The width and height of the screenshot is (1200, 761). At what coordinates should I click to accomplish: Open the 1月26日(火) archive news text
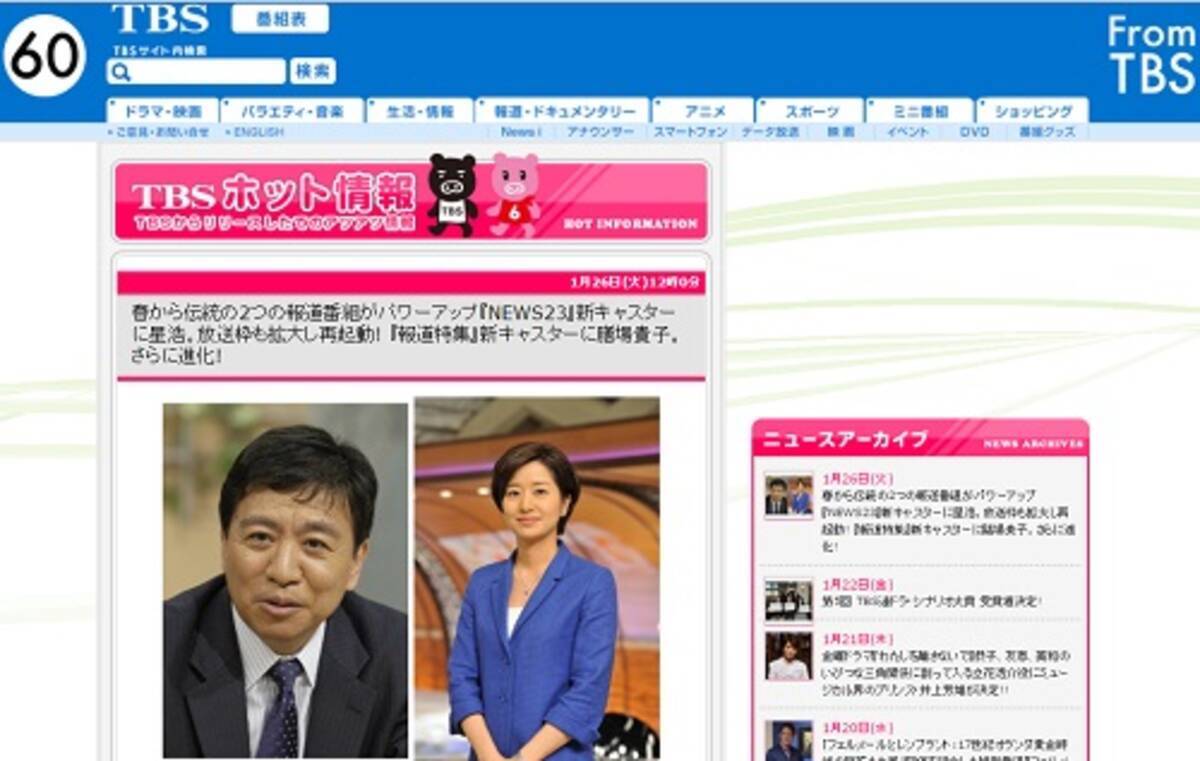pos(949,521)
